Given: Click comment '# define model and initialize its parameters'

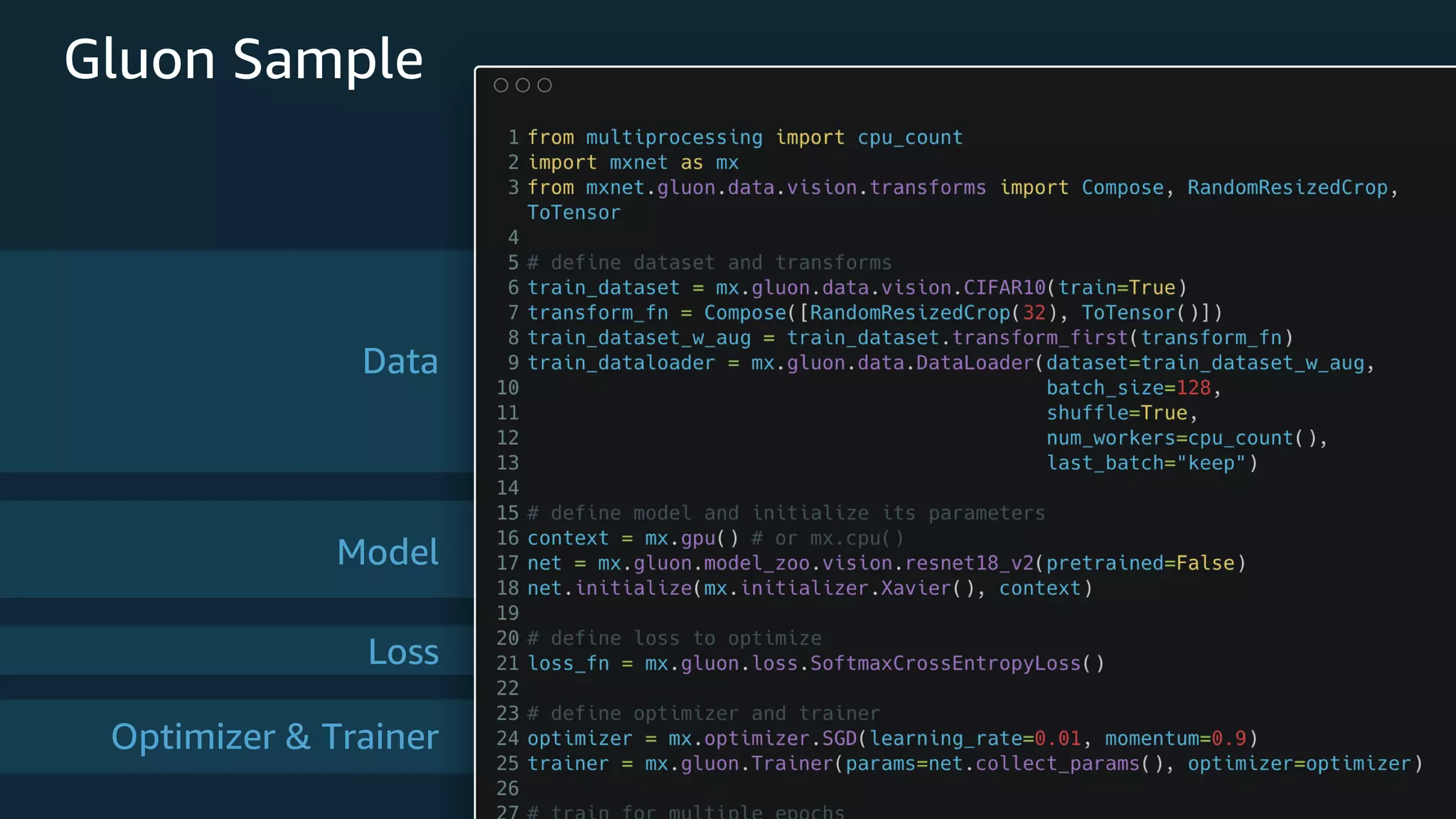Looking at the screenshot, I should (x=786, y=513).
